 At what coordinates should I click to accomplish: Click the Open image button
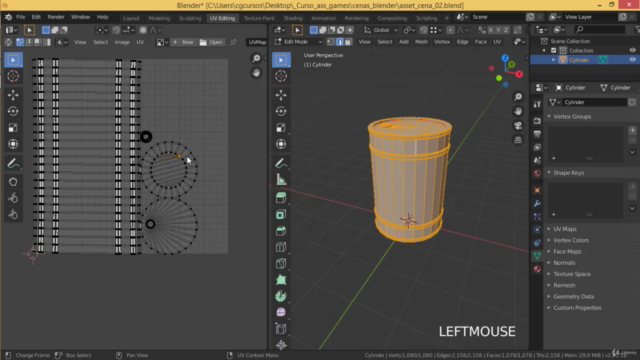pyautogui.click(x=211, y=42)
